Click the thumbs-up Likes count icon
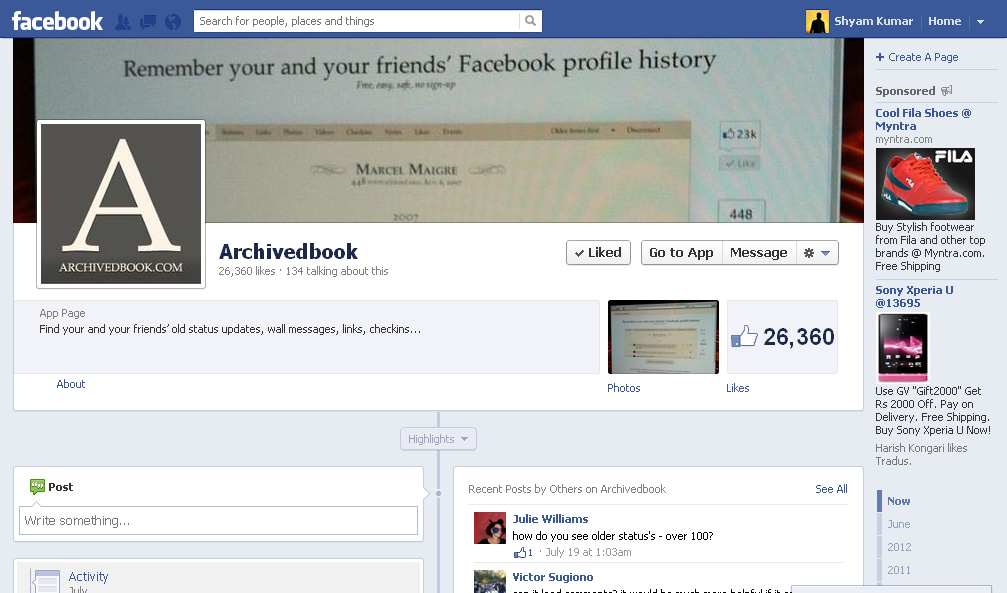The height and width of the screenshot is (593, 1007). coord(744,337)
